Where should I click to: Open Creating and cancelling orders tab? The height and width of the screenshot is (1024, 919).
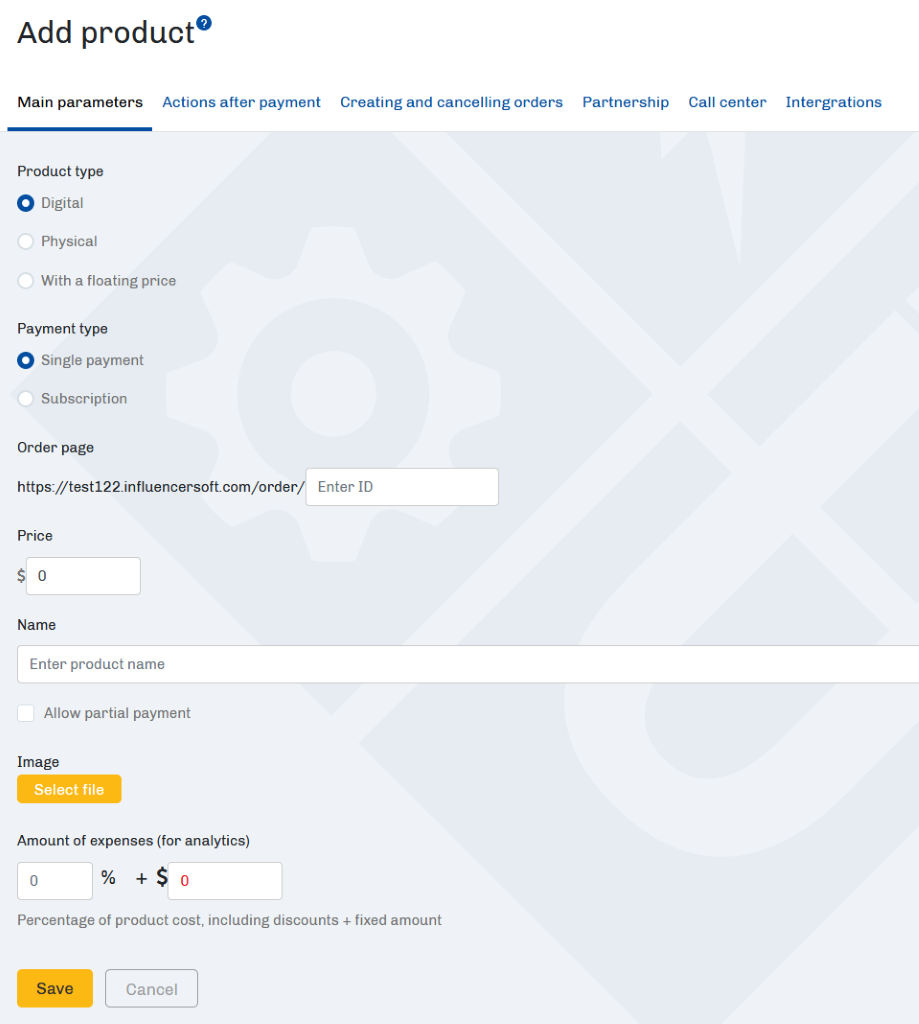(x=451, y=102)
